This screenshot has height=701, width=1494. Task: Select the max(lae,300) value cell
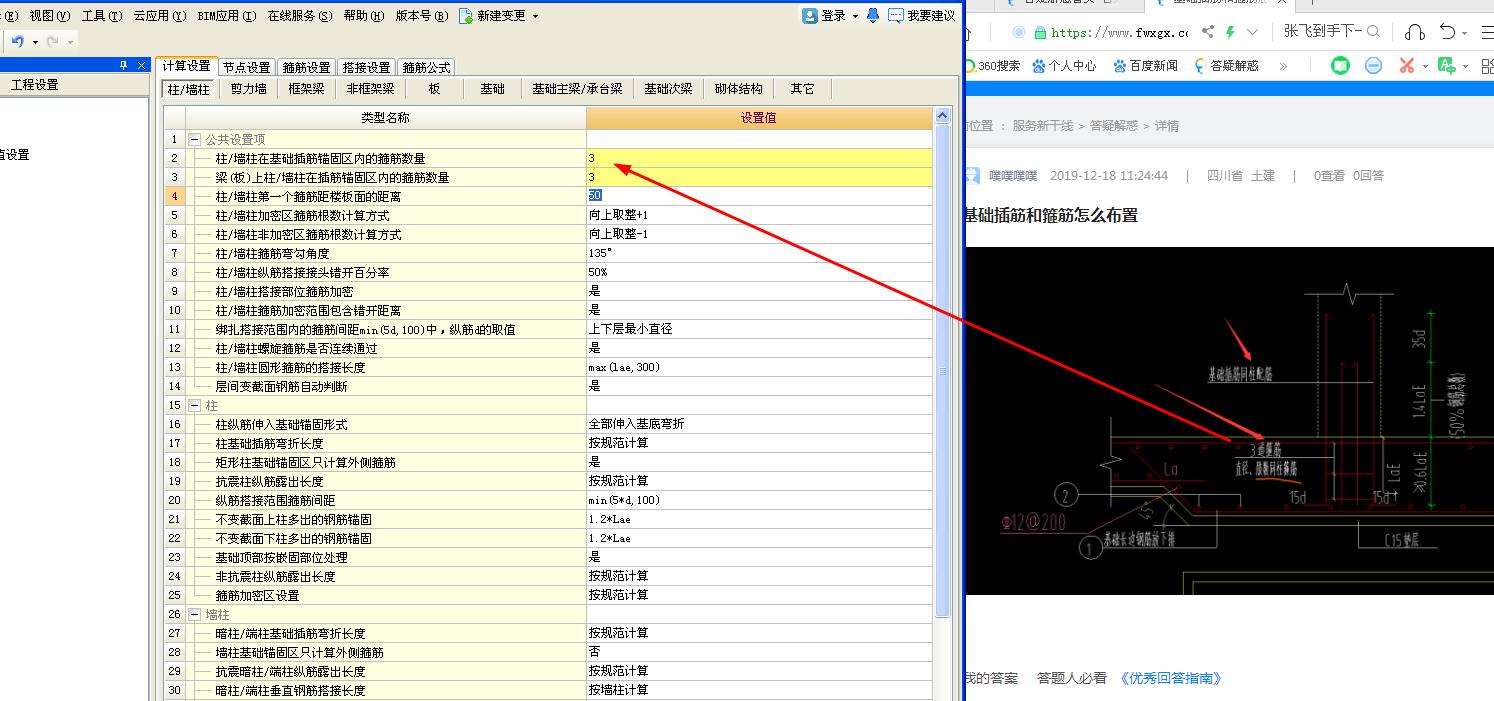coord(759,367)
